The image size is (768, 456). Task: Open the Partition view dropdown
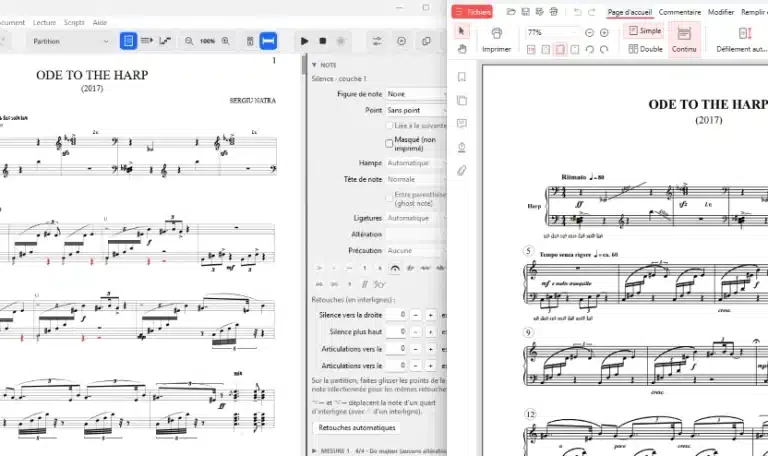coord(71,41)
